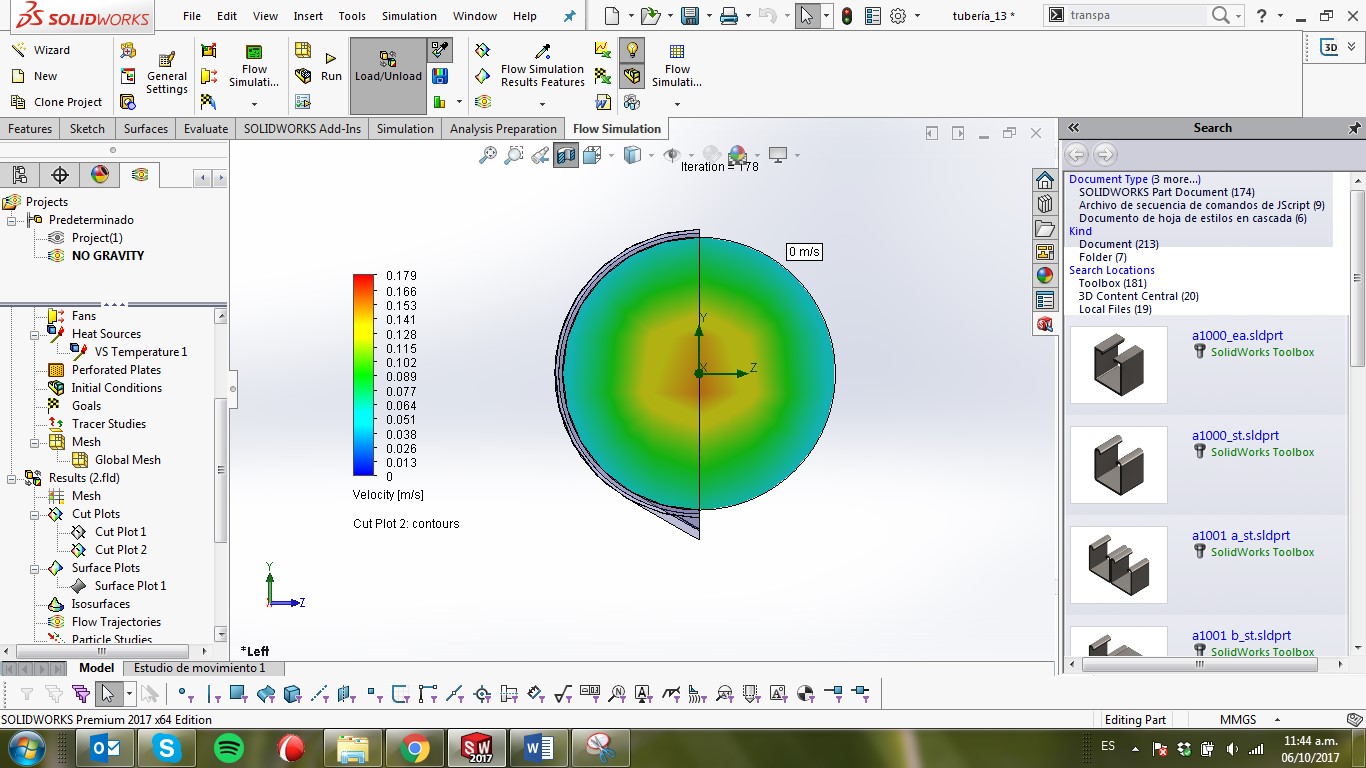Click Clone Project button
Image resolution: width=1366 pixels, height=768 pixels.
coord(56,102)
